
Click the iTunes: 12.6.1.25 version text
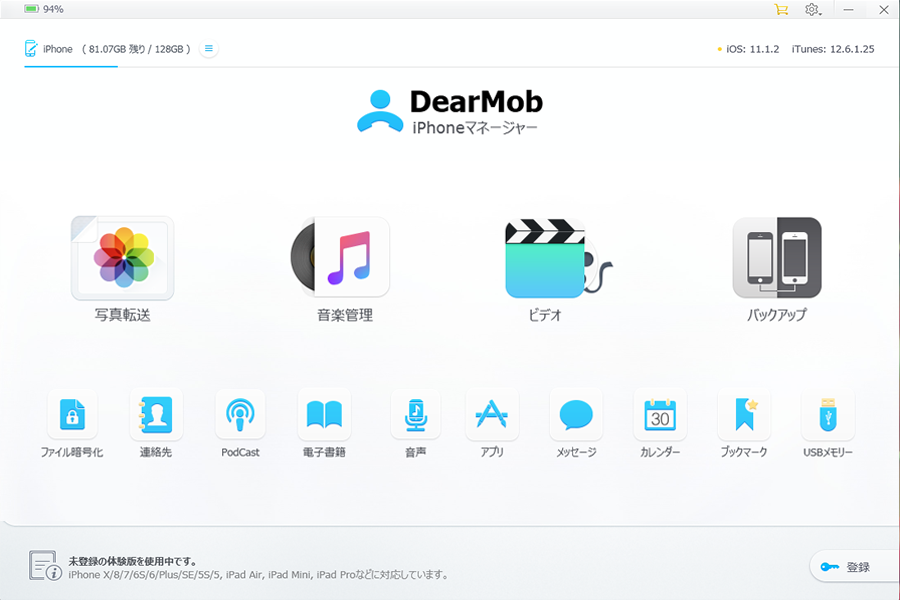coord(833,49)
